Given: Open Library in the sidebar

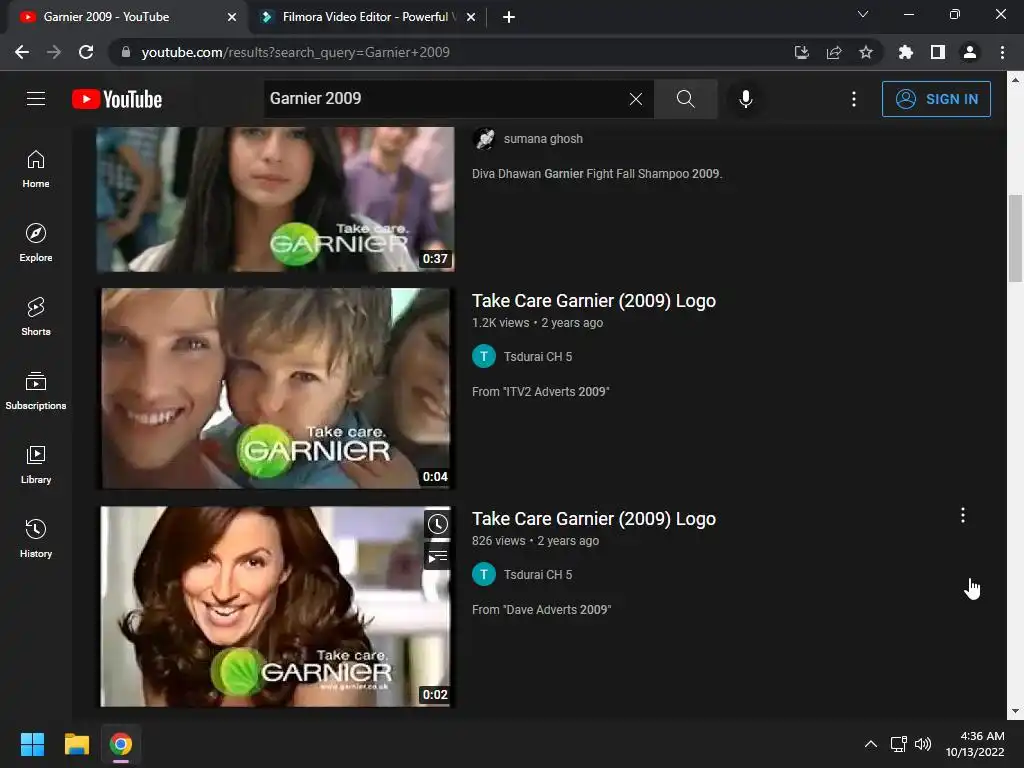Looking at the screenshot, I should tap(36, 464).
